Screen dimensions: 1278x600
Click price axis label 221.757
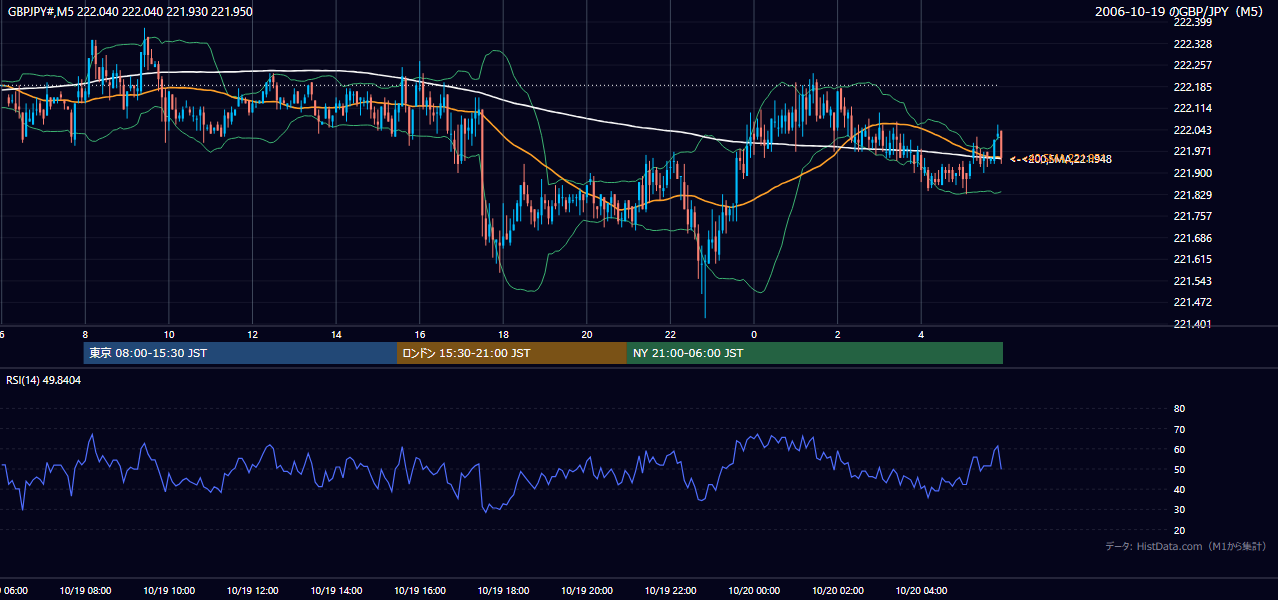pos(1192,216)
